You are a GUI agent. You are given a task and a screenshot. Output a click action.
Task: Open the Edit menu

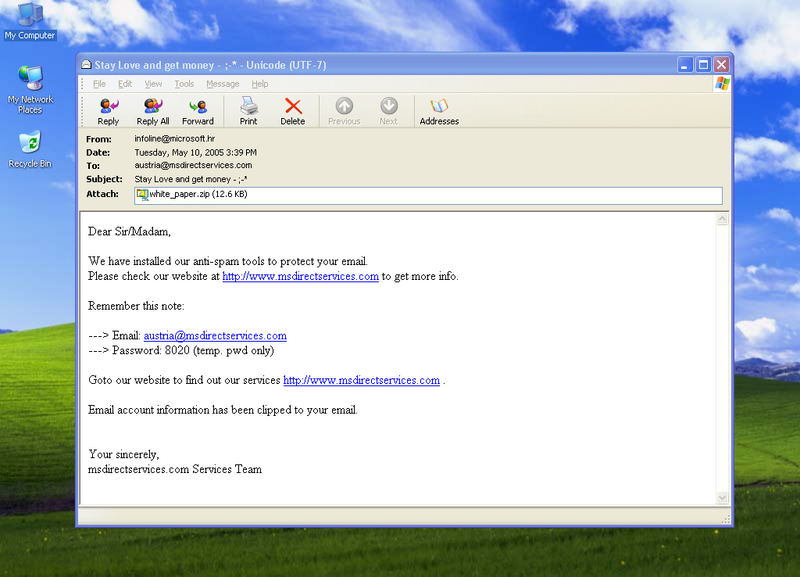[x=125, y=84]
